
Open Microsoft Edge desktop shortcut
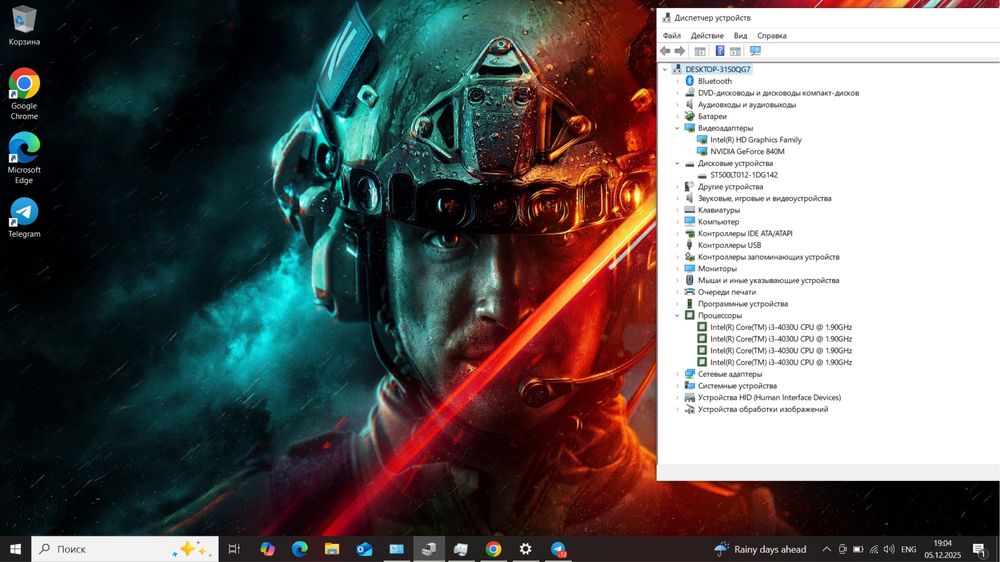(24, 158)
